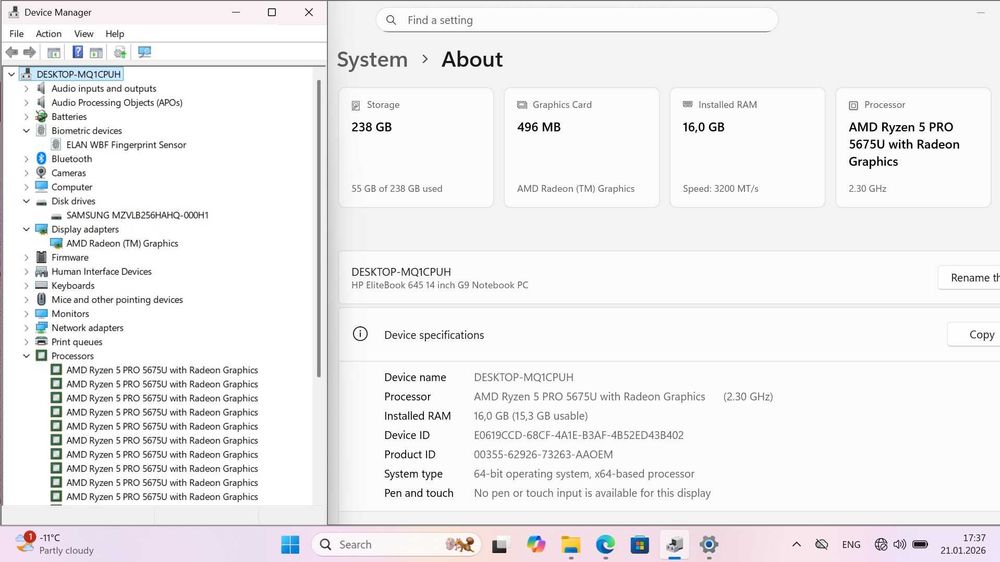Viewport: 1000px width, 562px height.
Task: Click the volume icon in system tray
Action: click(899, 544)
